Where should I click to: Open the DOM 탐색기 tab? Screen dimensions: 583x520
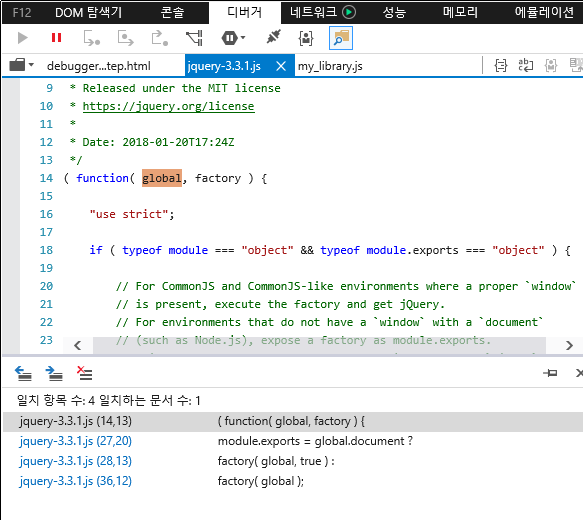pos(88,13)
